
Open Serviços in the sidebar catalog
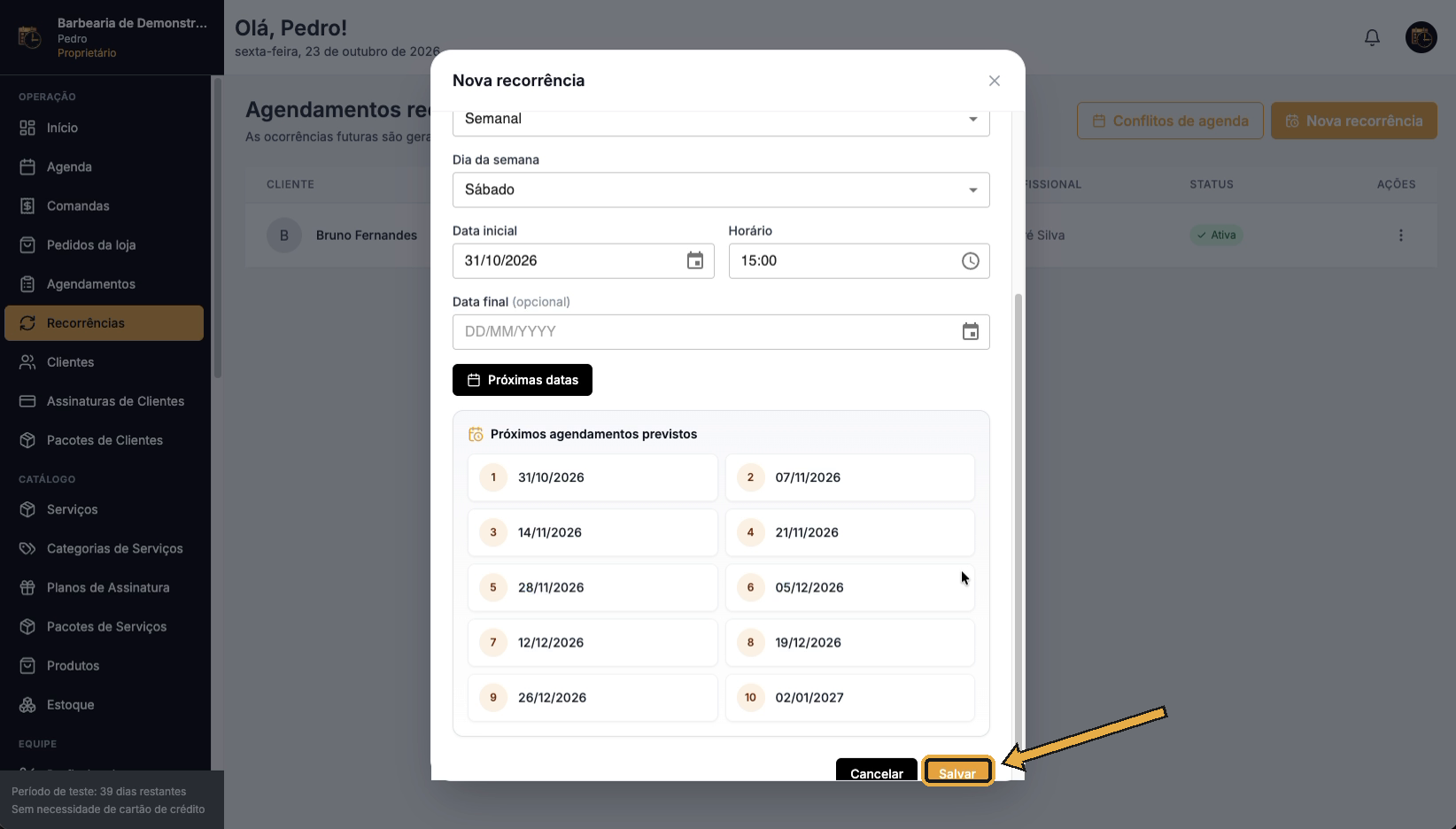click(104, 509)
